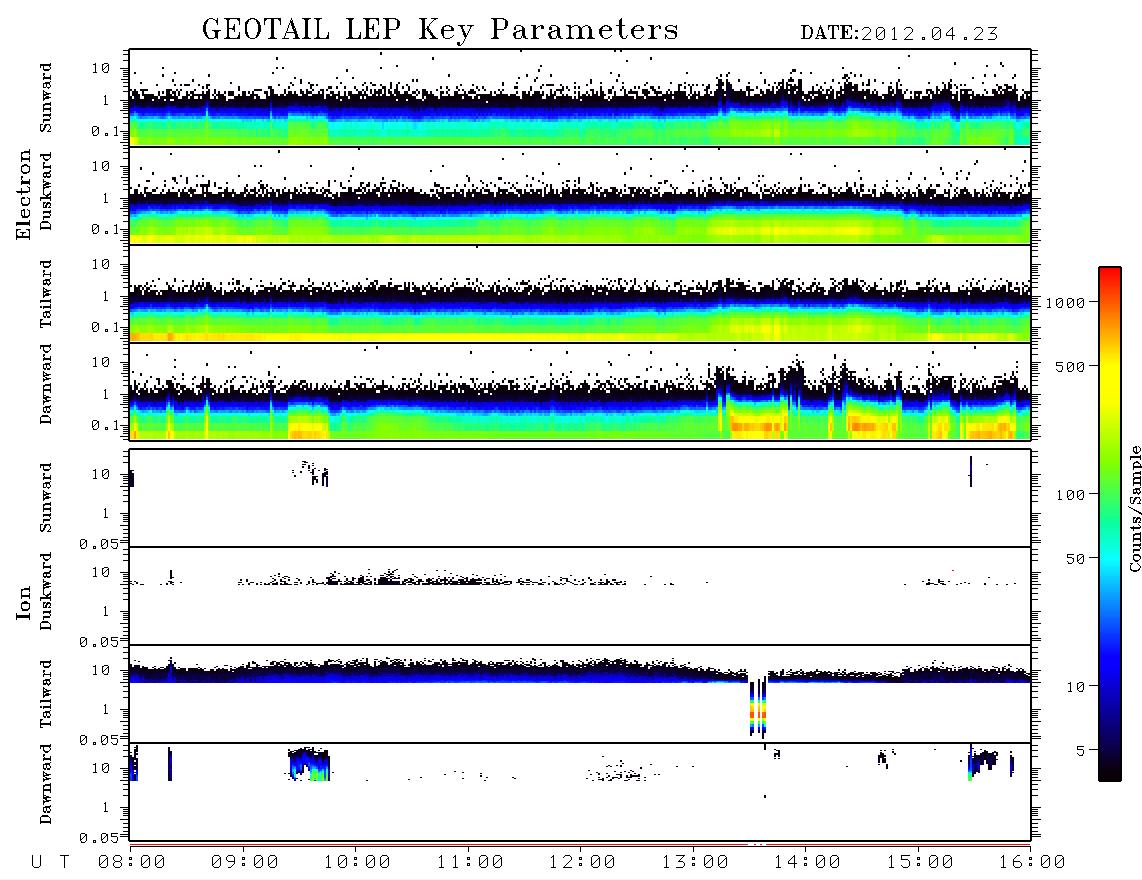Select the Electron Dawnward axis label
The width and height of the screenshot is (1142, 880).
[46, 385]
